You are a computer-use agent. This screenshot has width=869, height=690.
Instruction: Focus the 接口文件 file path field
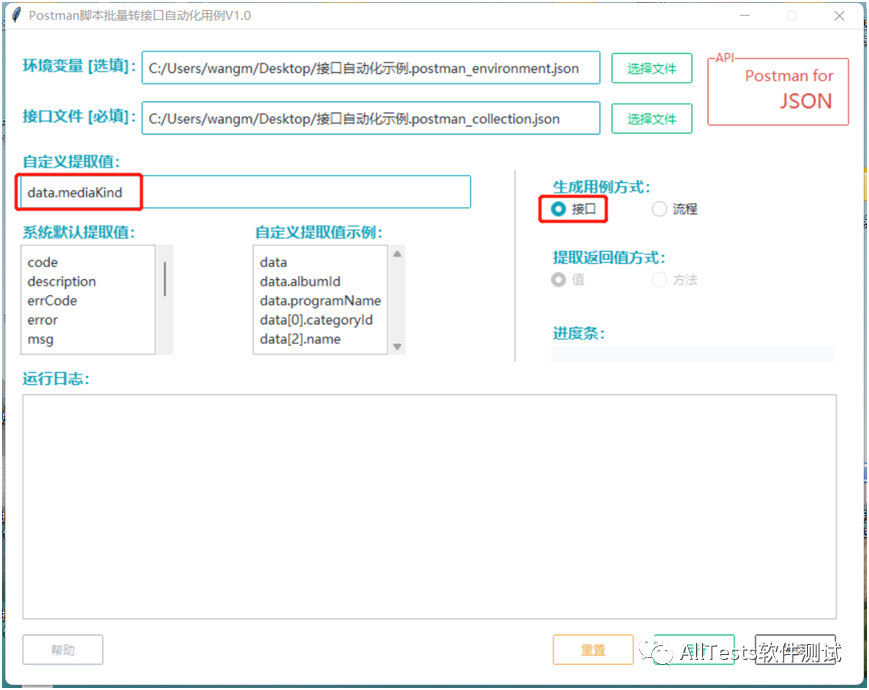(x=371, y=118)
